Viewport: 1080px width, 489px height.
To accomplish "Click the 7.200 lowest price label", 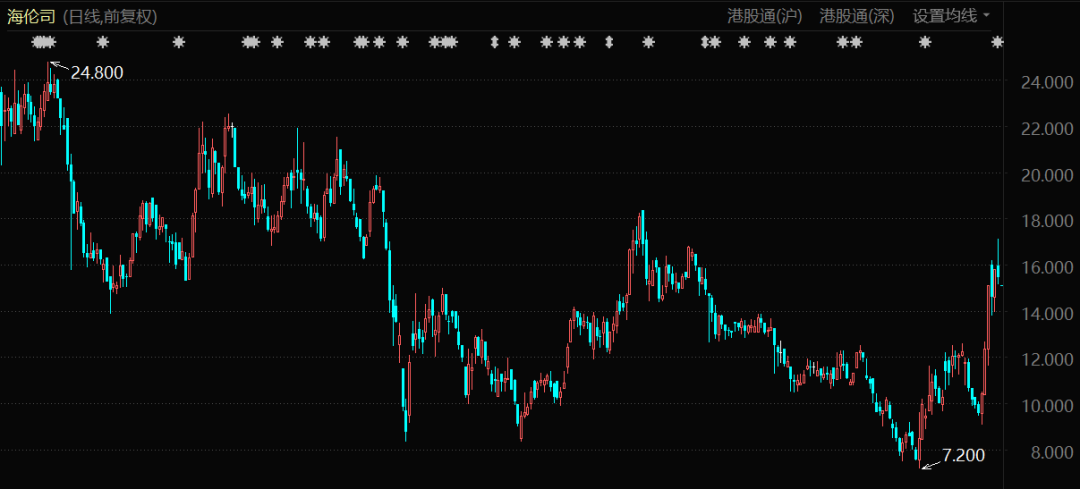I will (x=963, y=455).
